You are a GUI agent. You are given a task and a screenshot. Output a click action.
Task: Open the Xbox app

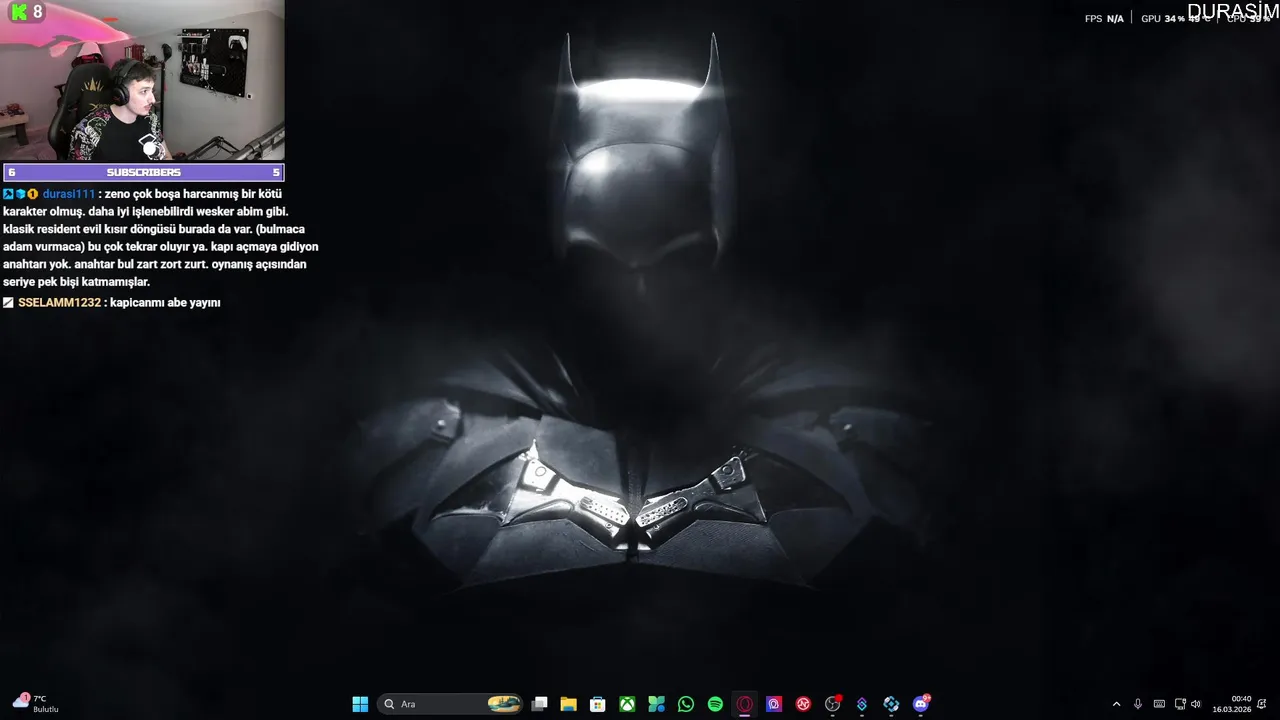tap(627, 704)
